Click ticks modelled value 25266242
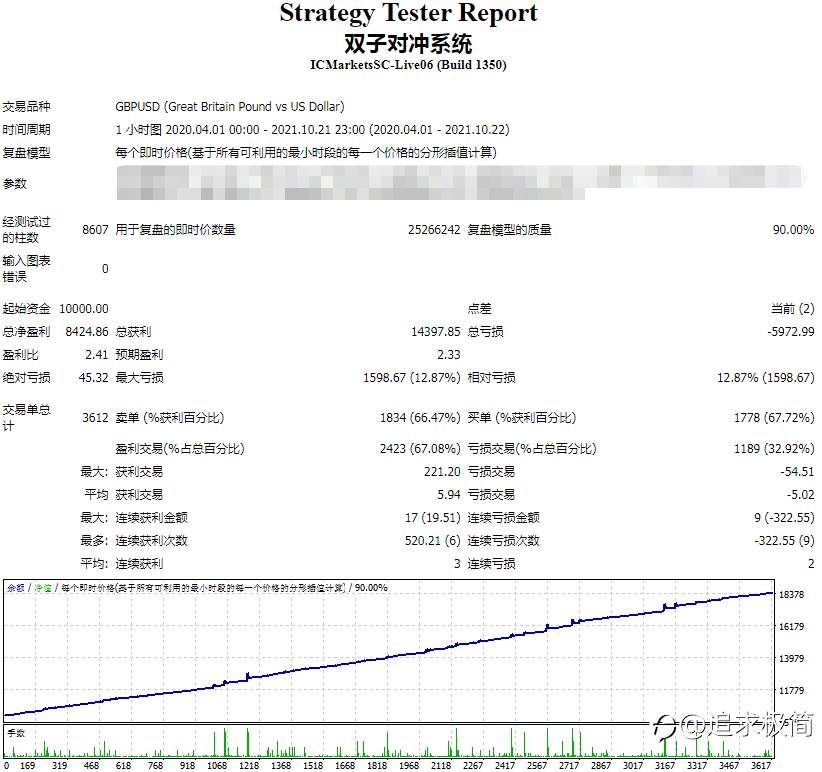Screen dimensions: 822x772 [x=434, y=230]
